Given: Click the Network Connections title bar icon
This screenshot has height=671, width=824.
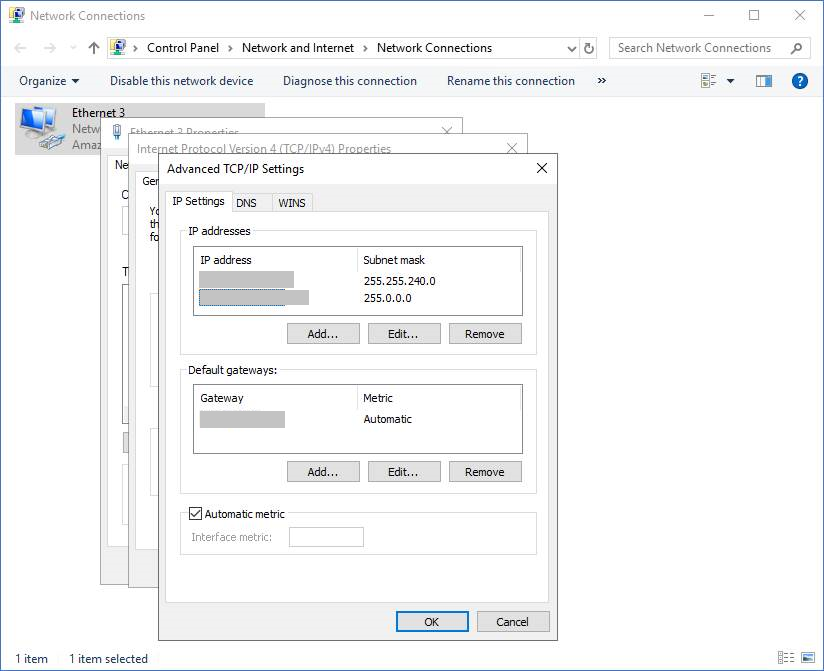Looking at the screenshot, I should pyautogui.click(x=16, y=15).
